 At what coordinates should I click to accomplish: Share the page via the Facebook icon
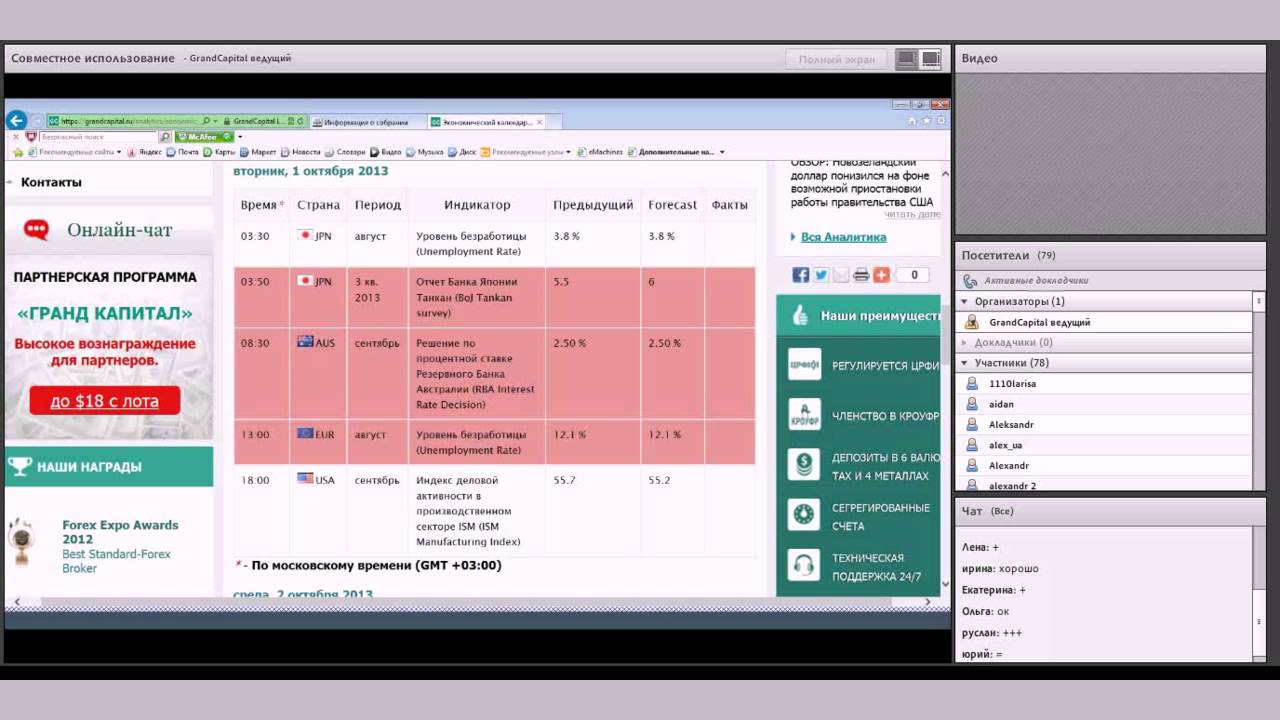801,275
